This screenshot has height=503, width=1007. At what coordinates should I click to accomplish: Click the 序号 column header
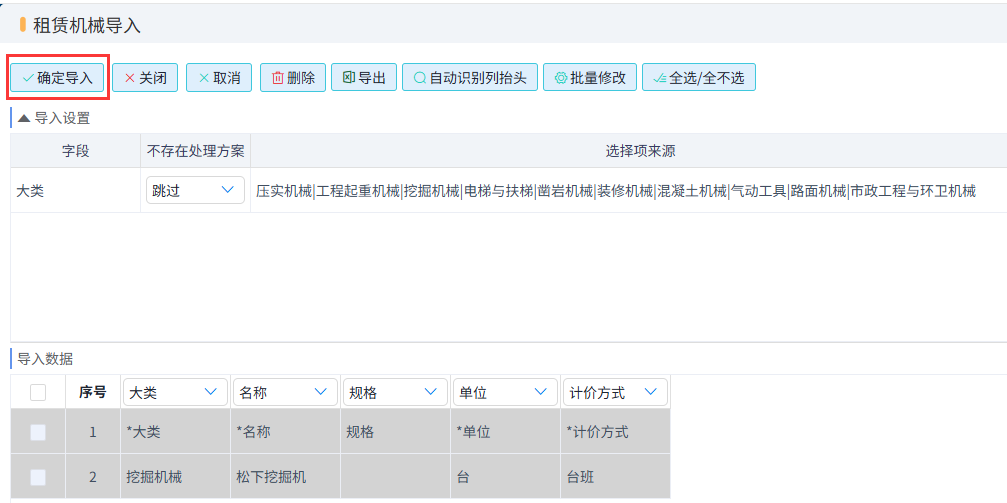point(92,393)
